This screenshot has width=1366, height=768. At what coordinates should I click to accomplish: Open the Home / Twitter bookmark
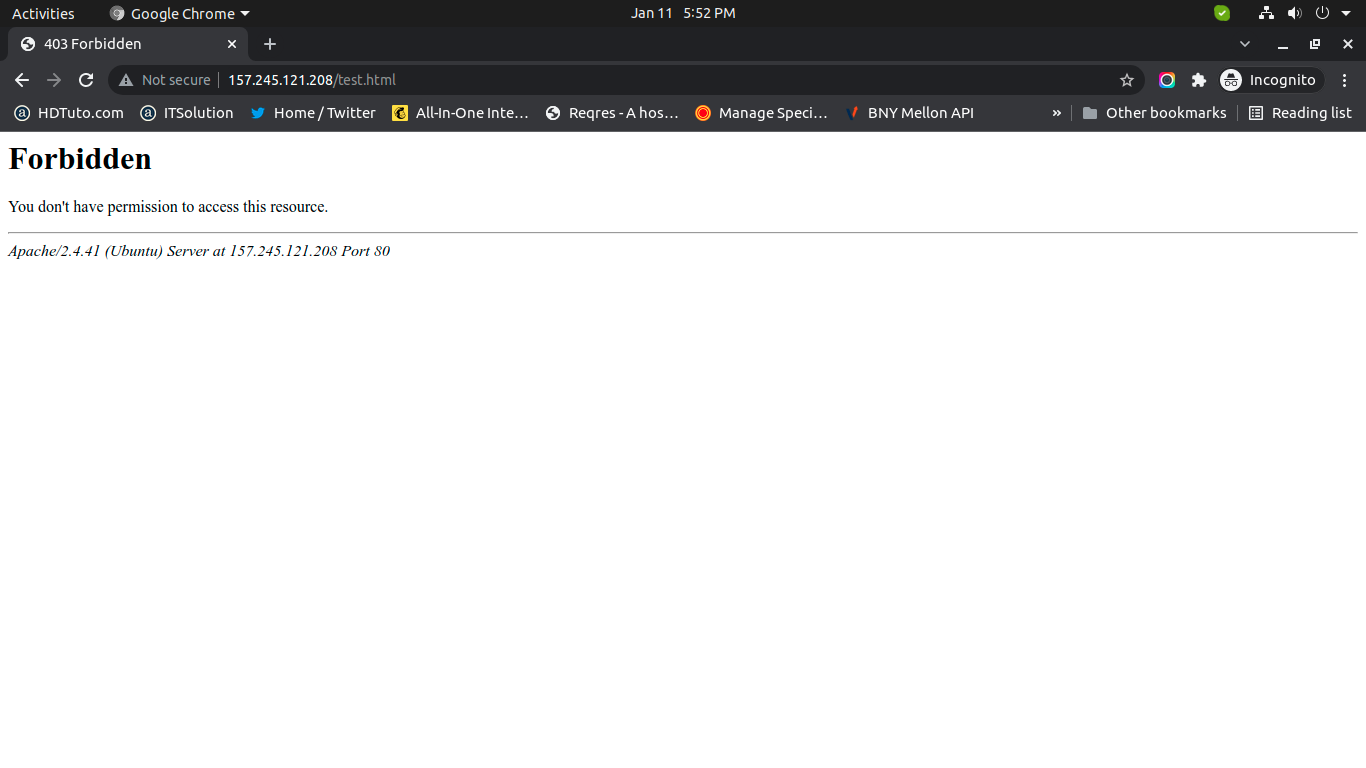click(x=313, y=113)
